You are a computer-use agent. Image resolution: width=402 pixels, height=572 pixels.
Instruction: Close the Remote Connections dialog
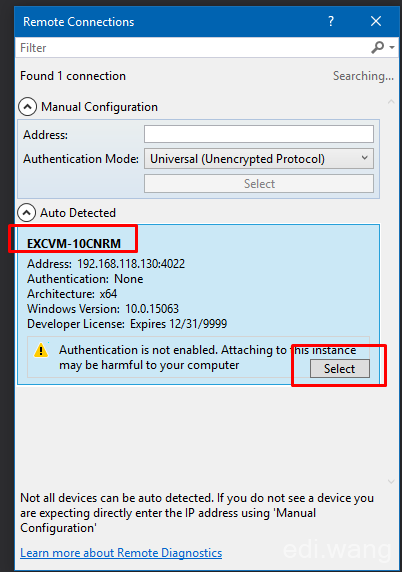pos(376,21)
